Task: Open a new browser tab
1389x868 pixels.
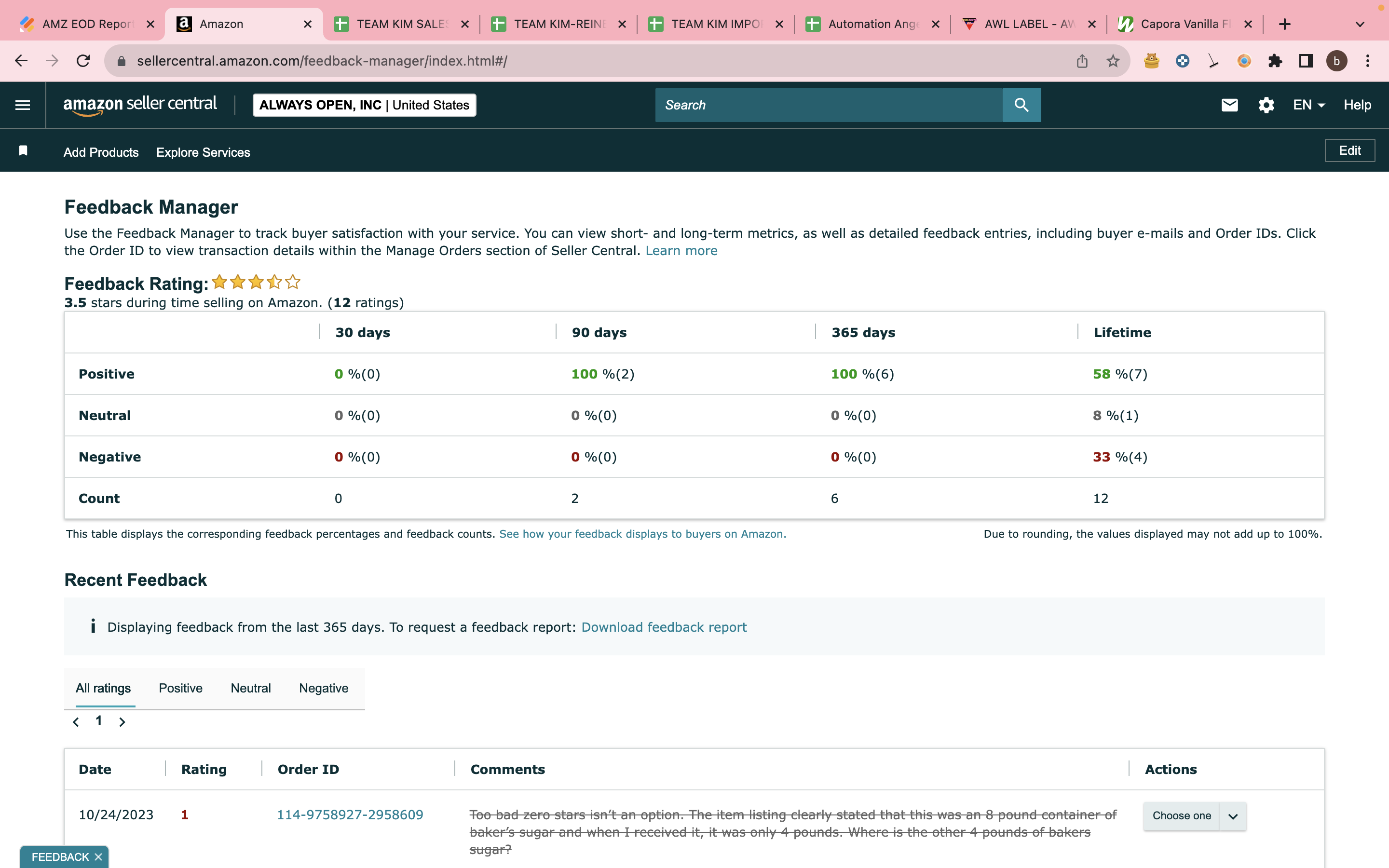Action: pos(1284,24)
